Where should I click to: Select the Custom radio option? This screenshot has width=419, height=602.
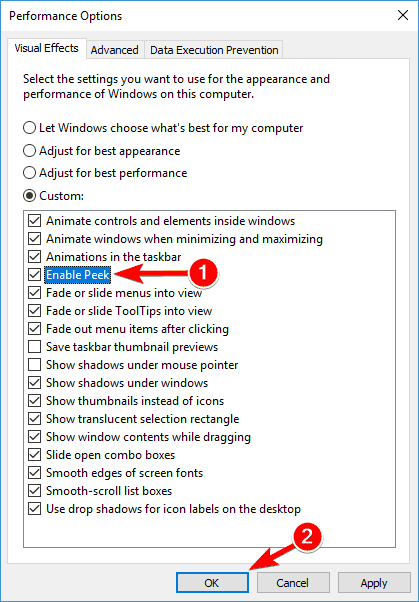click(x=30, y=196)
